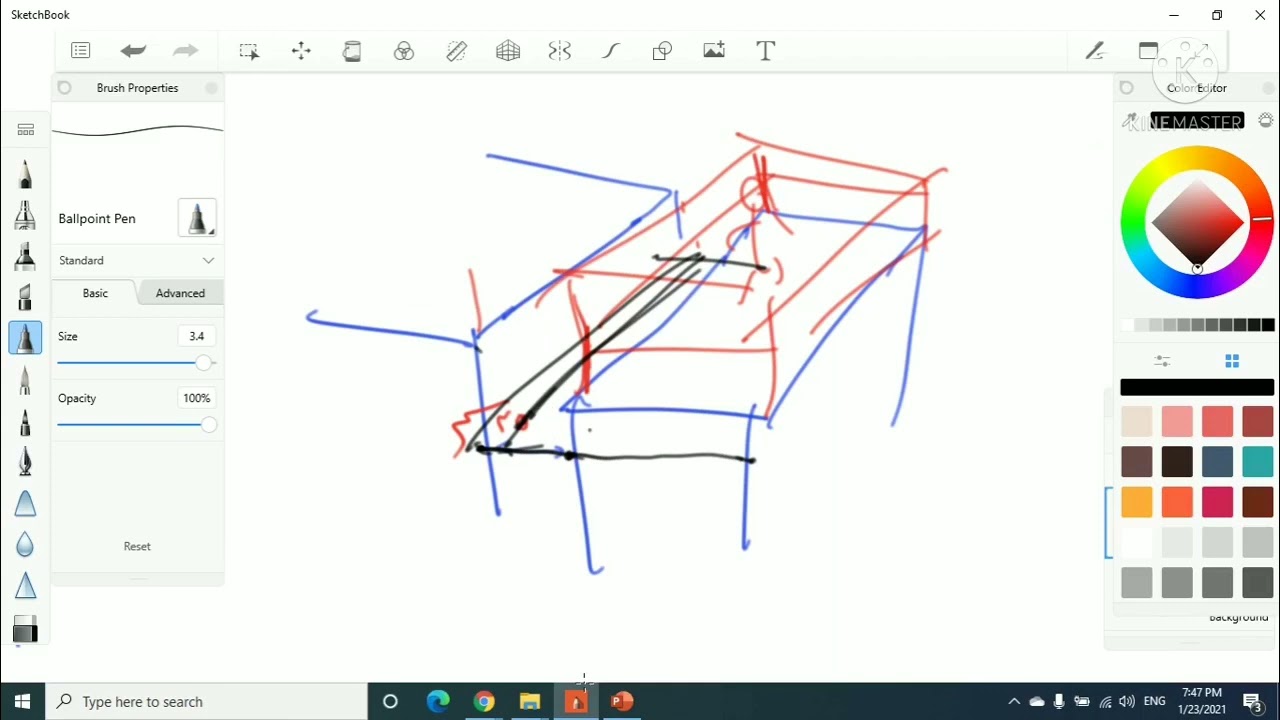Redo with the right arrow icon
This screenshot has height=720, width=1280.
(185, 50)
